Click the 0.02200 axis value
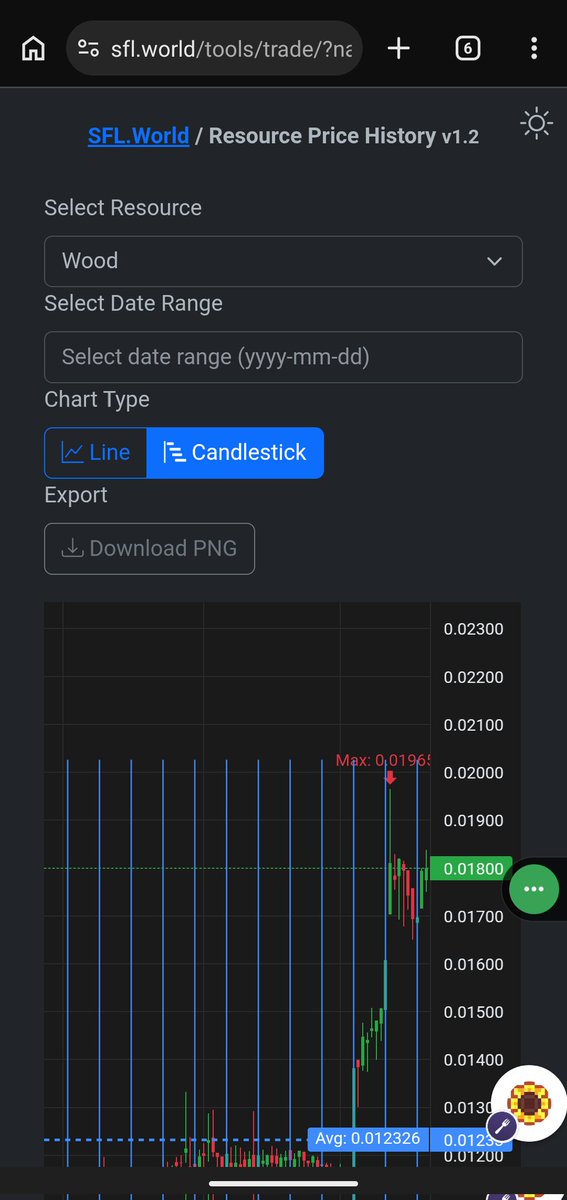Viewport: 567px width, 1200px height. 473,678
